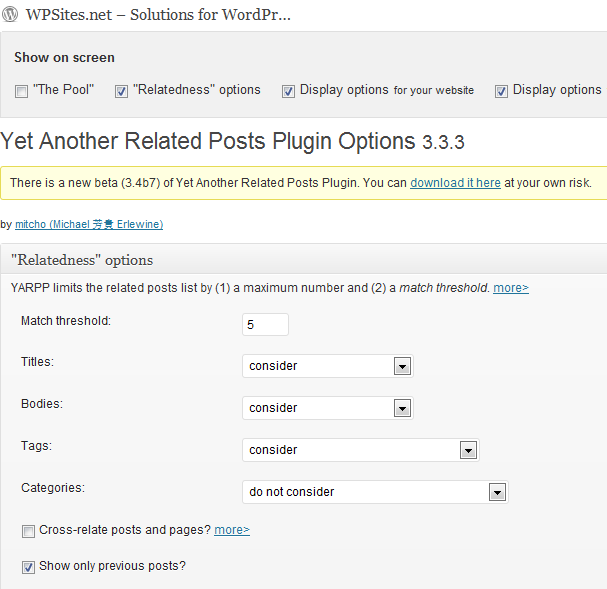Click "more>" link beside Cross-relate posts
Viewport: 607px width, 589px height.
232,530
